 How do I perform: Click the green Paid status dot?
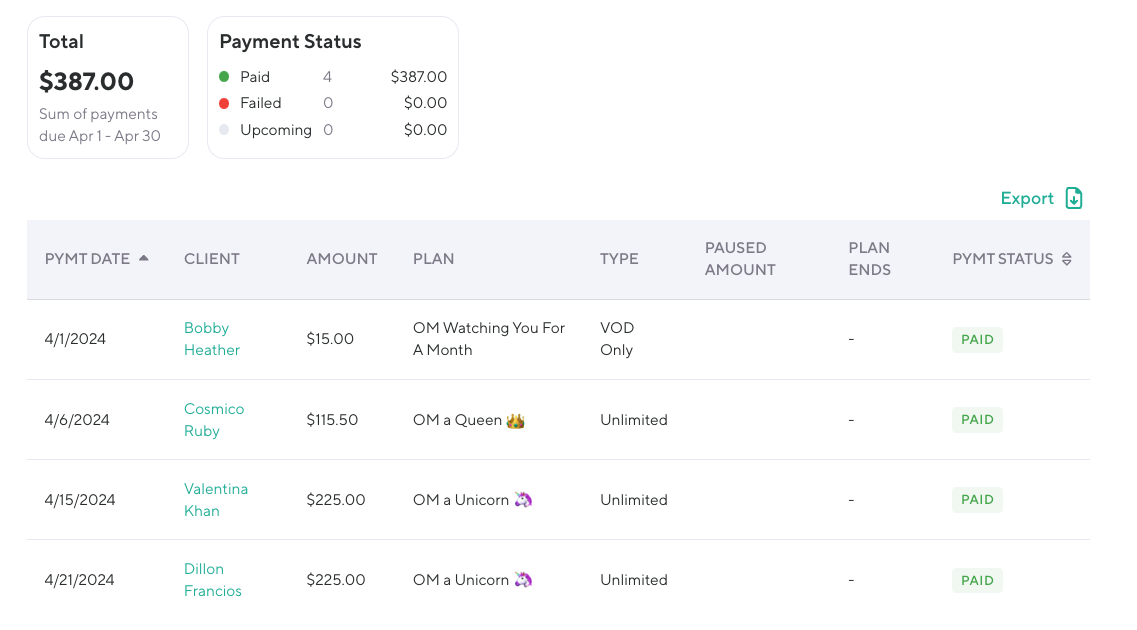(x=224, y=77)
